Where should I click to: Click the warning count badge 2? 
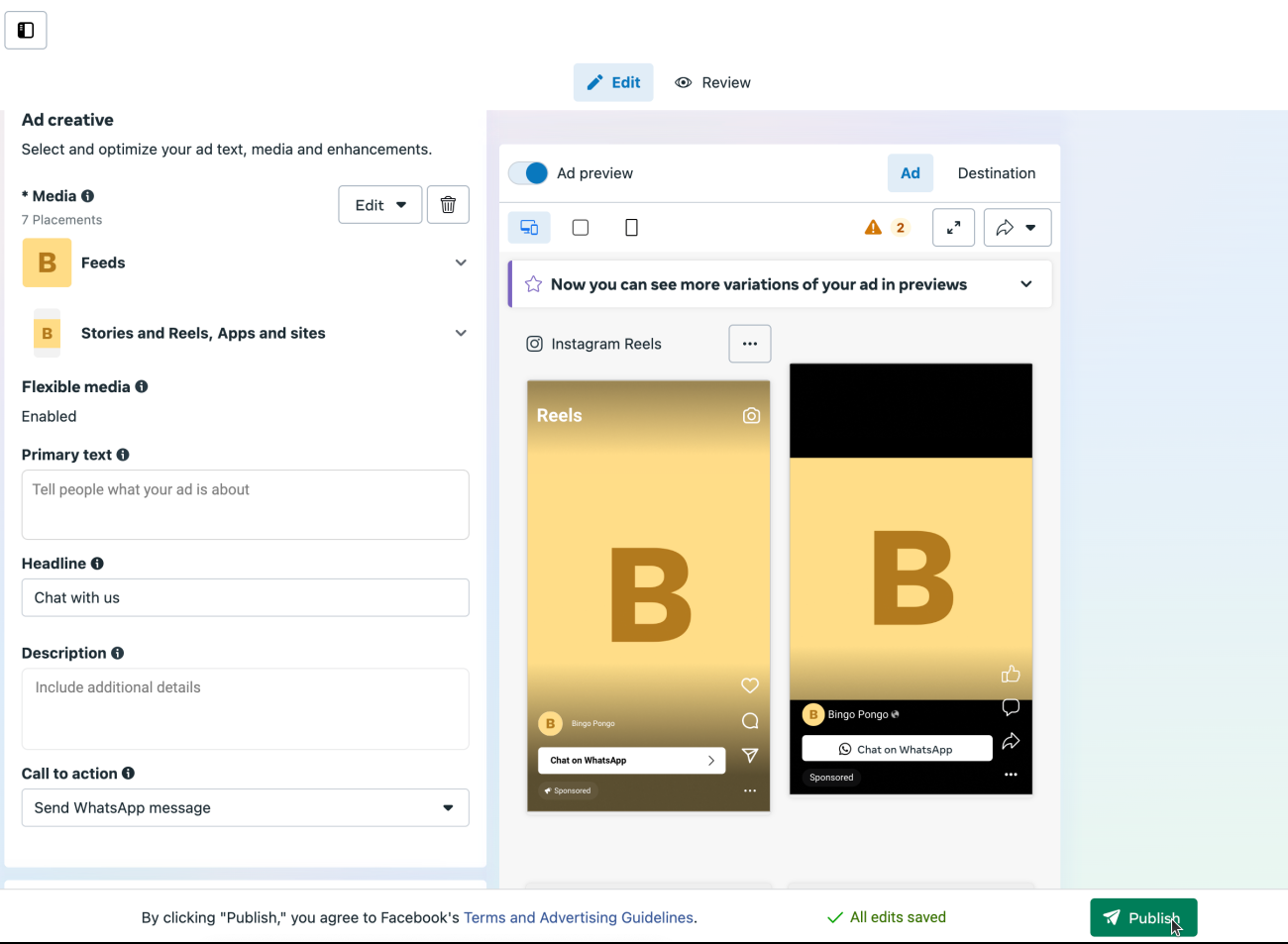pos(901,228)
